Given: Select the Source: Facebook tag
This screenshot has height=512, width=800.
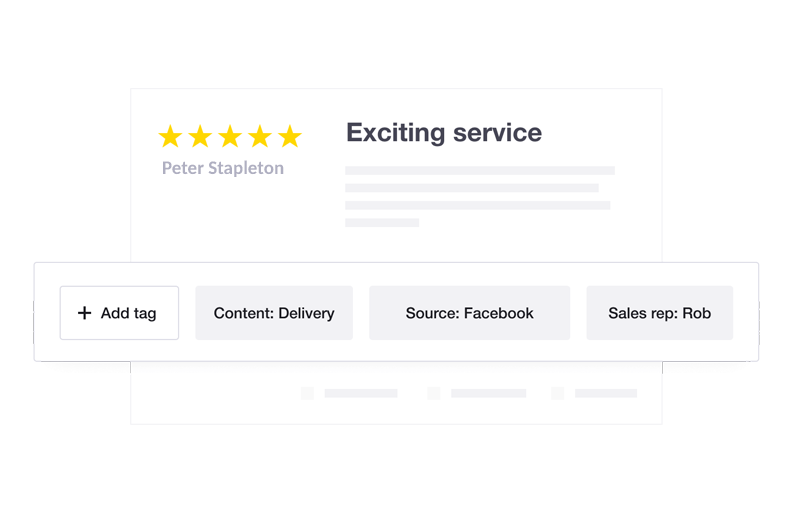Looking at the screenshot, I should point(469,313).
